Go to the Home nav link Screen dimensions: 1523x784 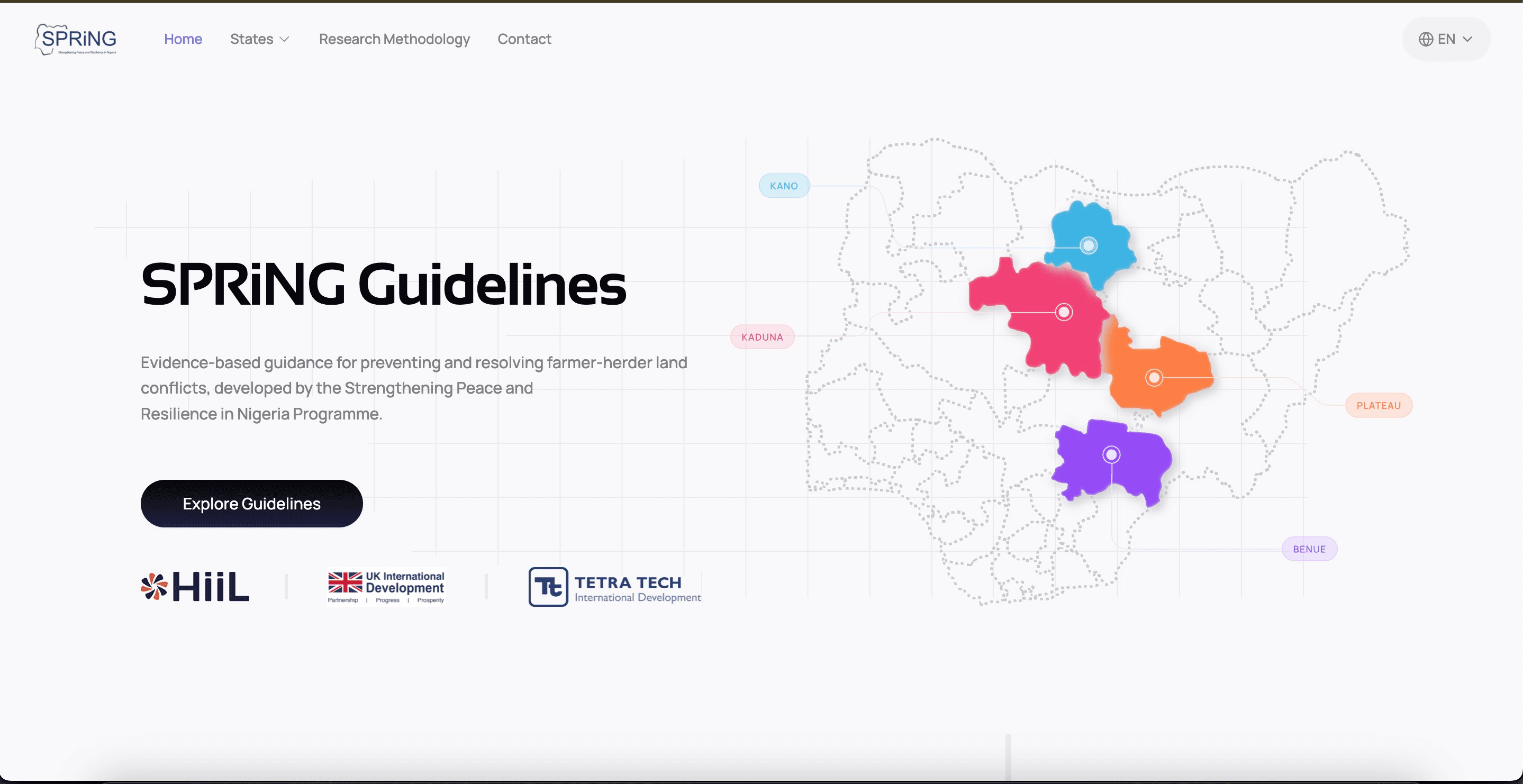pos(183,39)
